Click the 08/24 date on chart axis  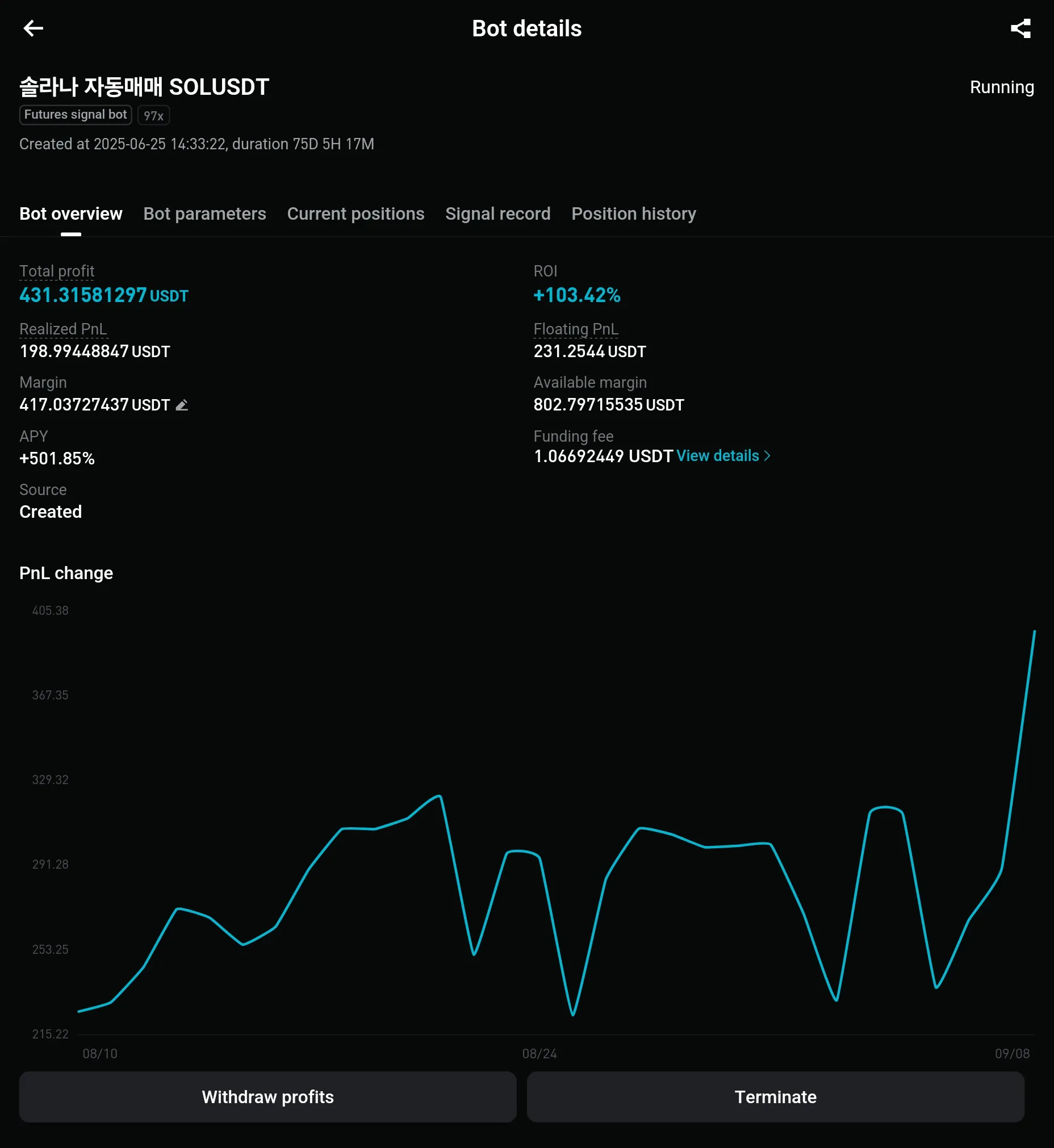tap(539, 1053)
